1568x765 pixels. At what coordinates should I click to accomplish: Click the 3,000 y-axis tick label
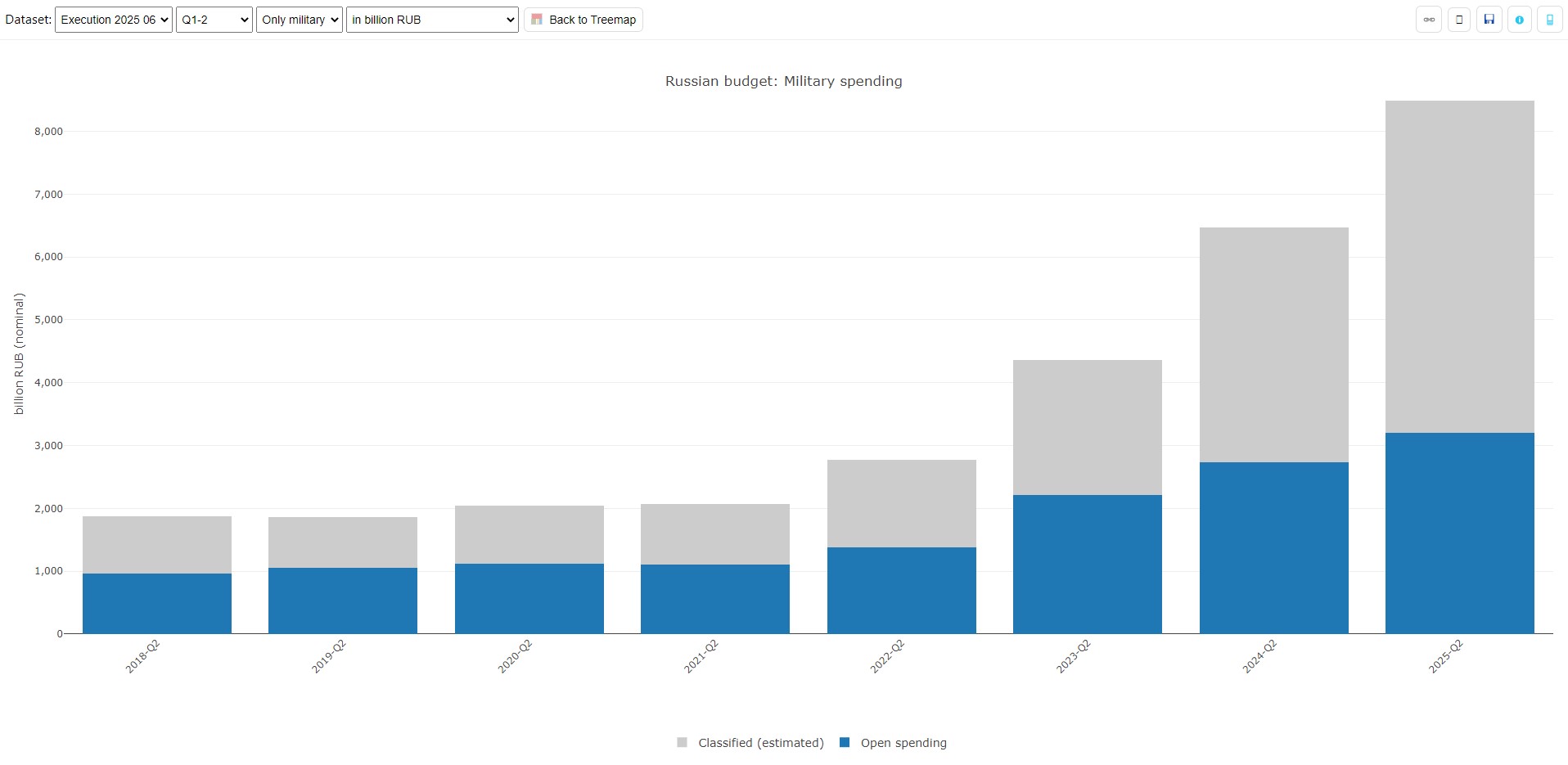[x=48, y=446]
